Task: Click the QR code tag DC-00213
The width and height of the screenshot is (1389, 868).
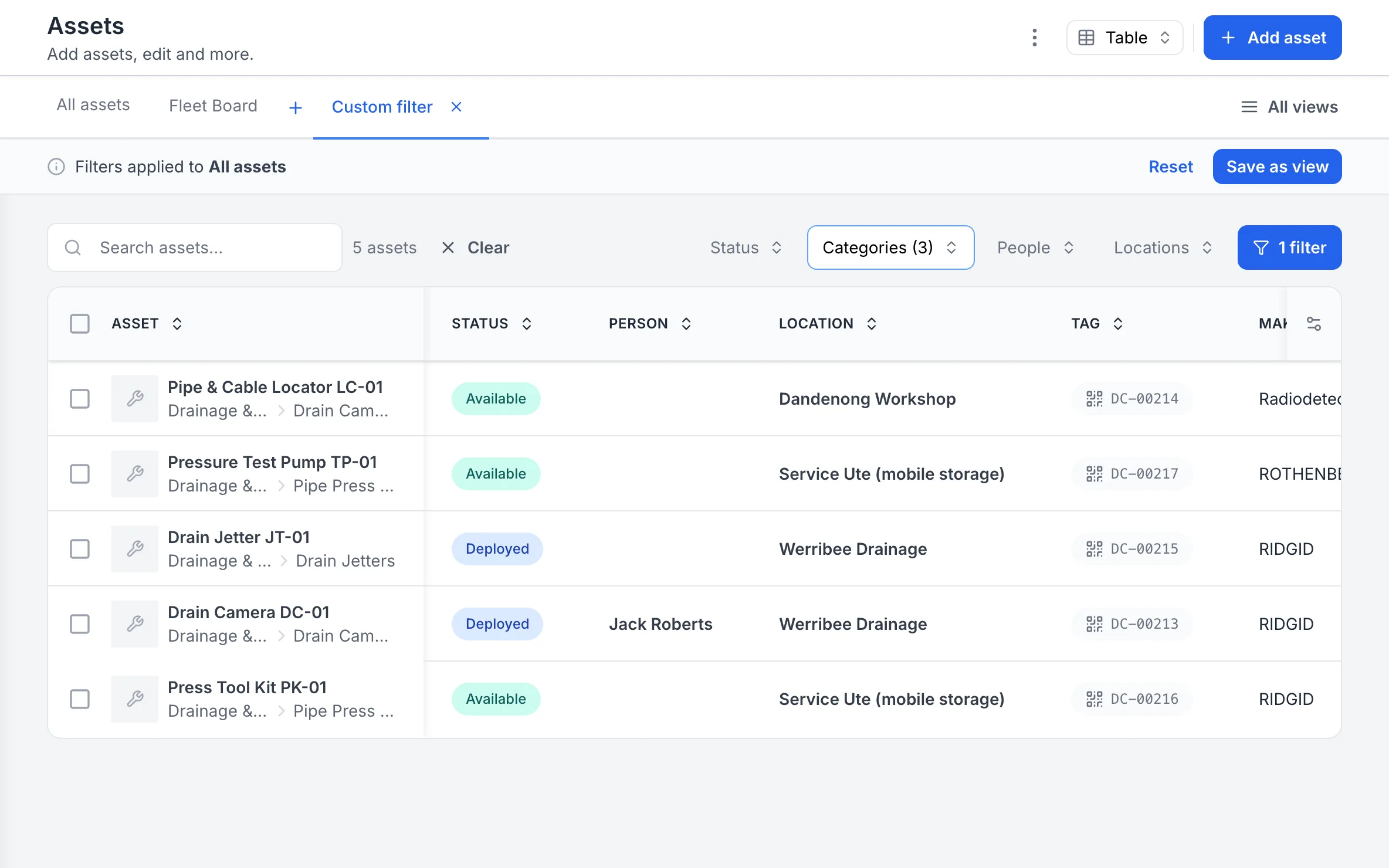Action: click(x=1132, y=624)
